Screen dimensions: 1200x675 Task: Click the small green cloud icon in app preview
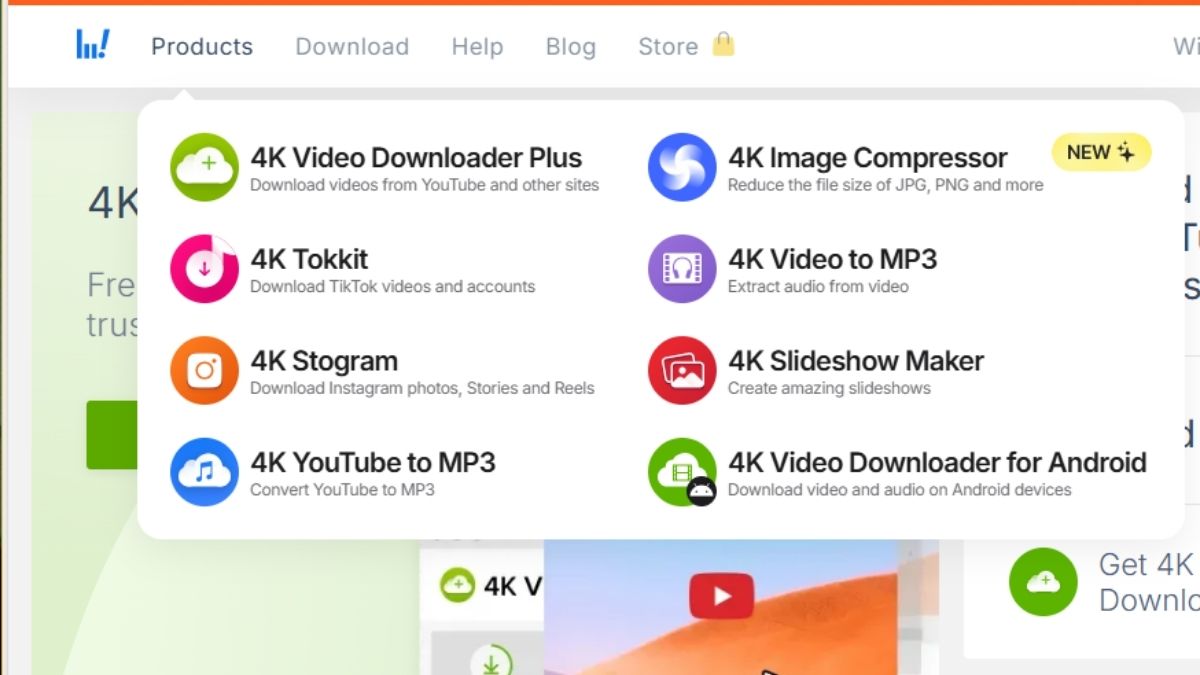click(x=458, y=584)
